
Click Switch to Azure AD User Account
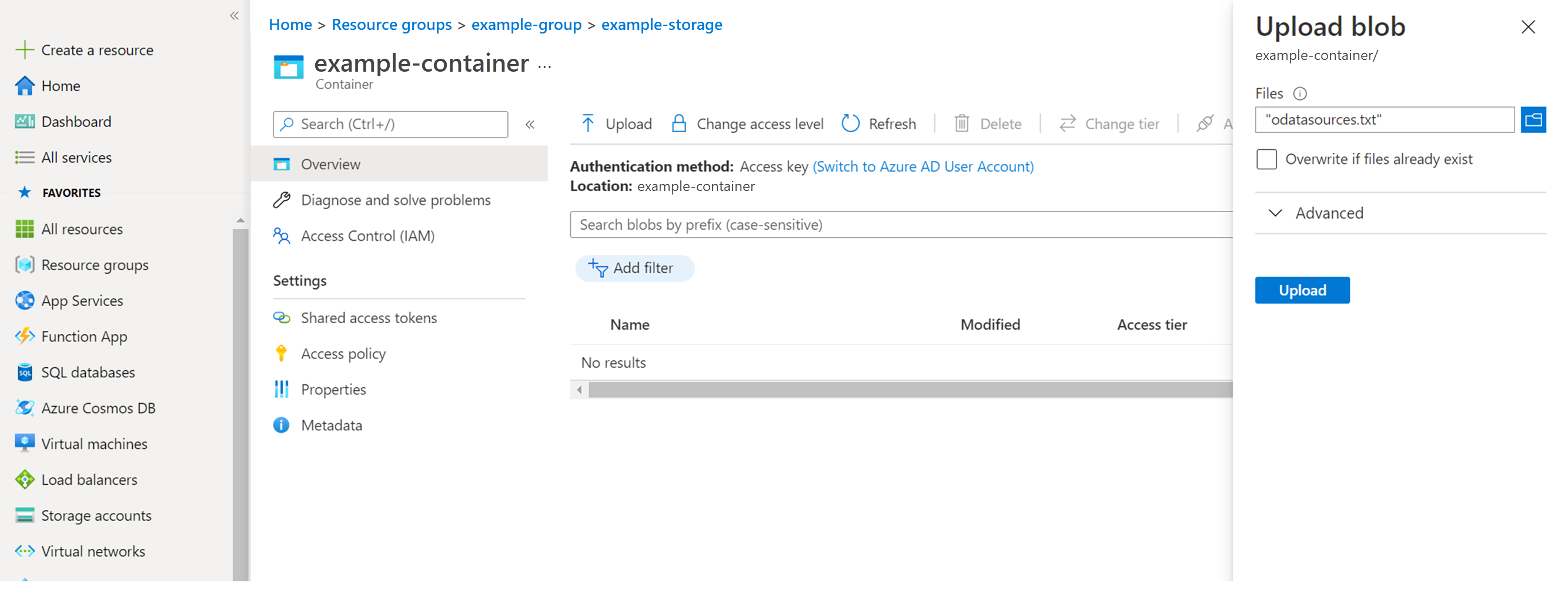pos(923,167)
